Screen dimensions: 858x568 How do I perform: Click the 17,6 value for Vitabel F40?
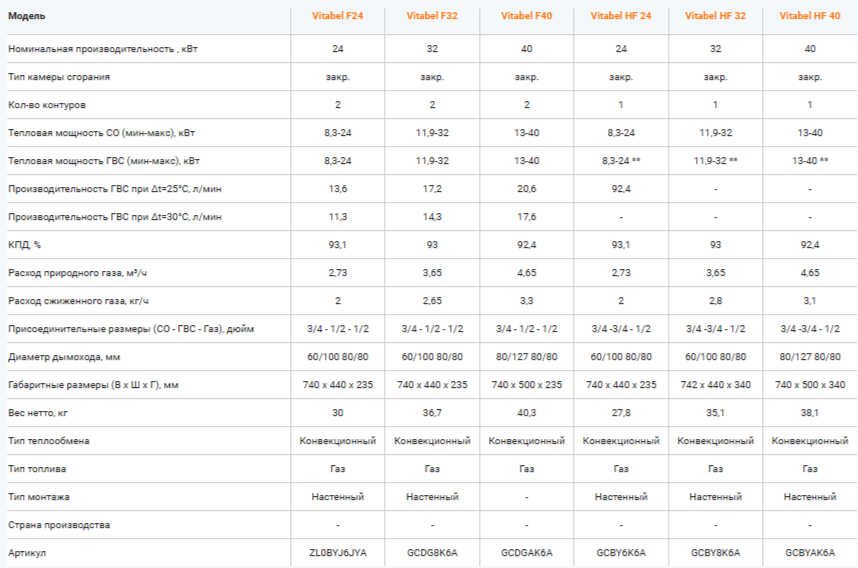[x=526, y=217]
